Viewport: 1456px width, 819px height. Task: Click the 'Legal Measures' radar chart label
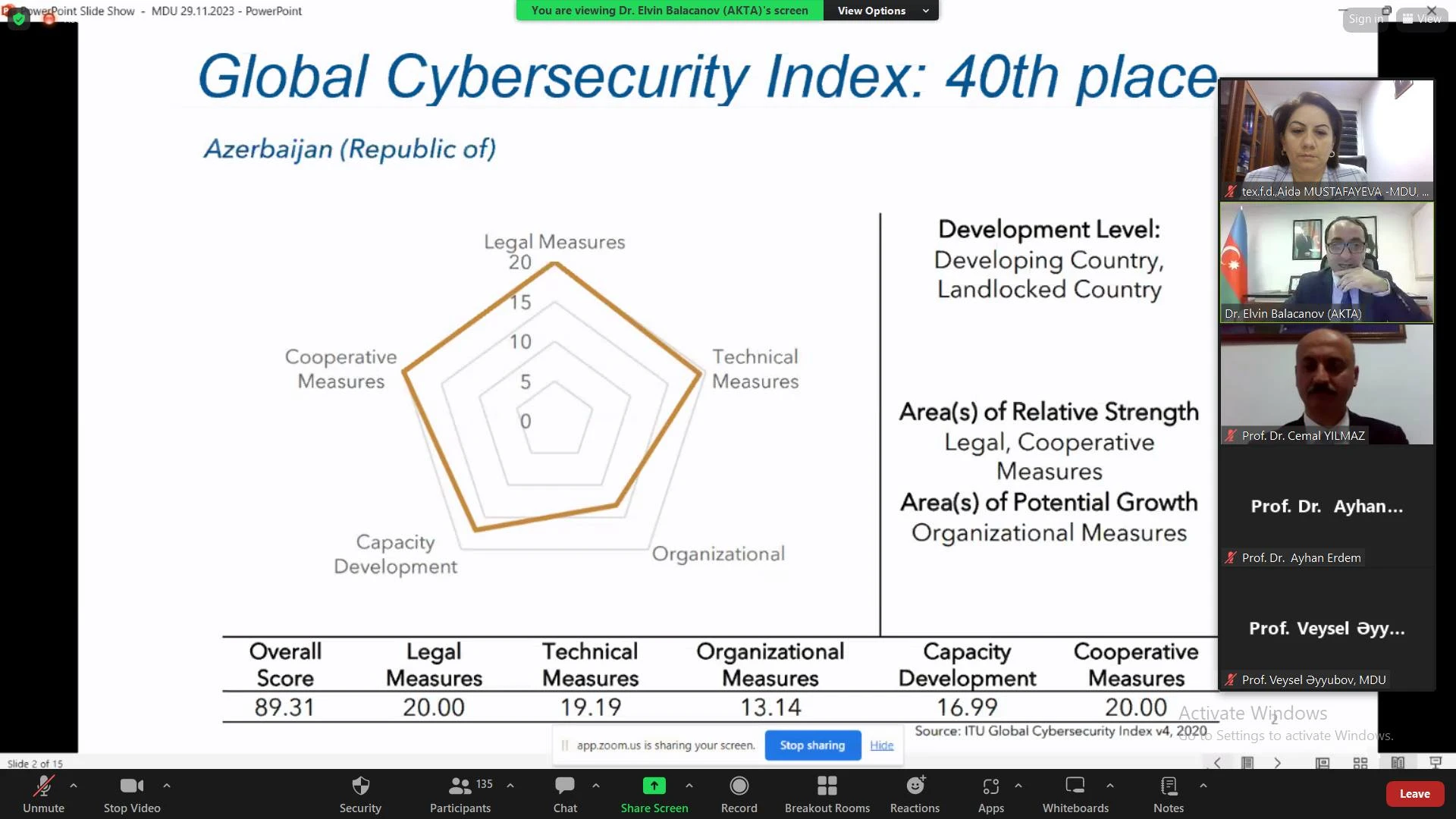[554, 242]
